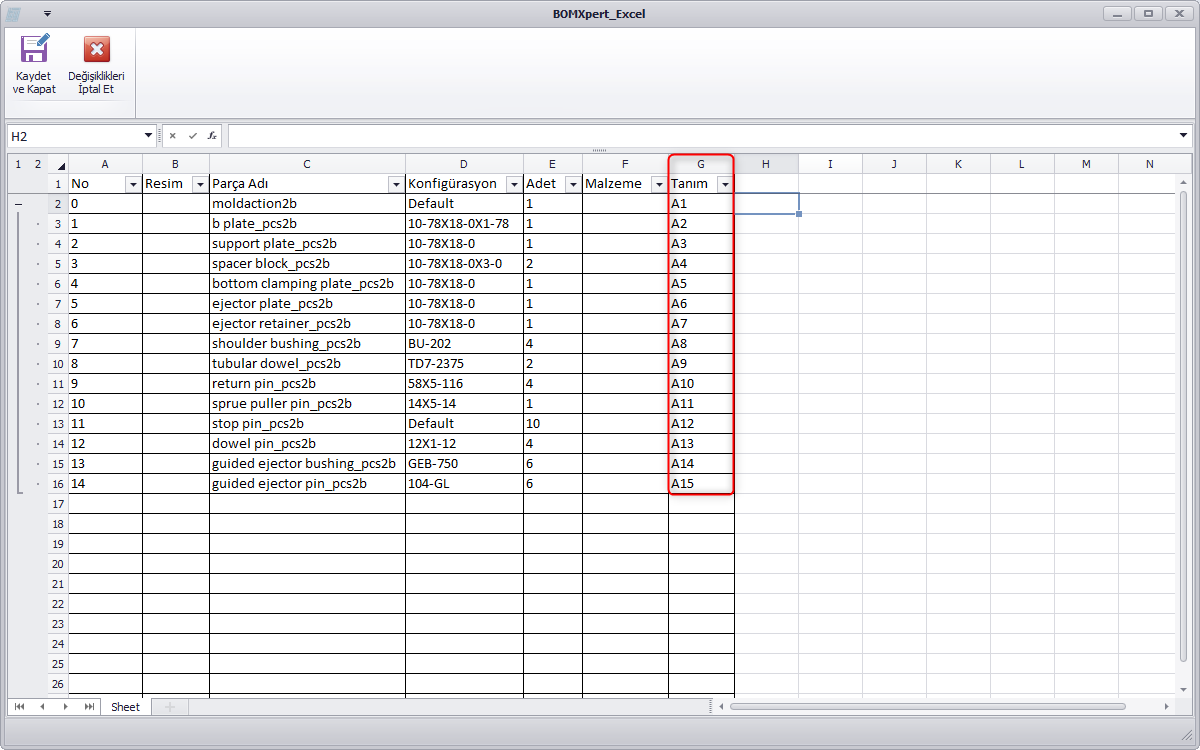Open the Tanım column filter dropdown
This screenshot has height=750, width=1200.
pyautogui.click(x=724, y=184)
